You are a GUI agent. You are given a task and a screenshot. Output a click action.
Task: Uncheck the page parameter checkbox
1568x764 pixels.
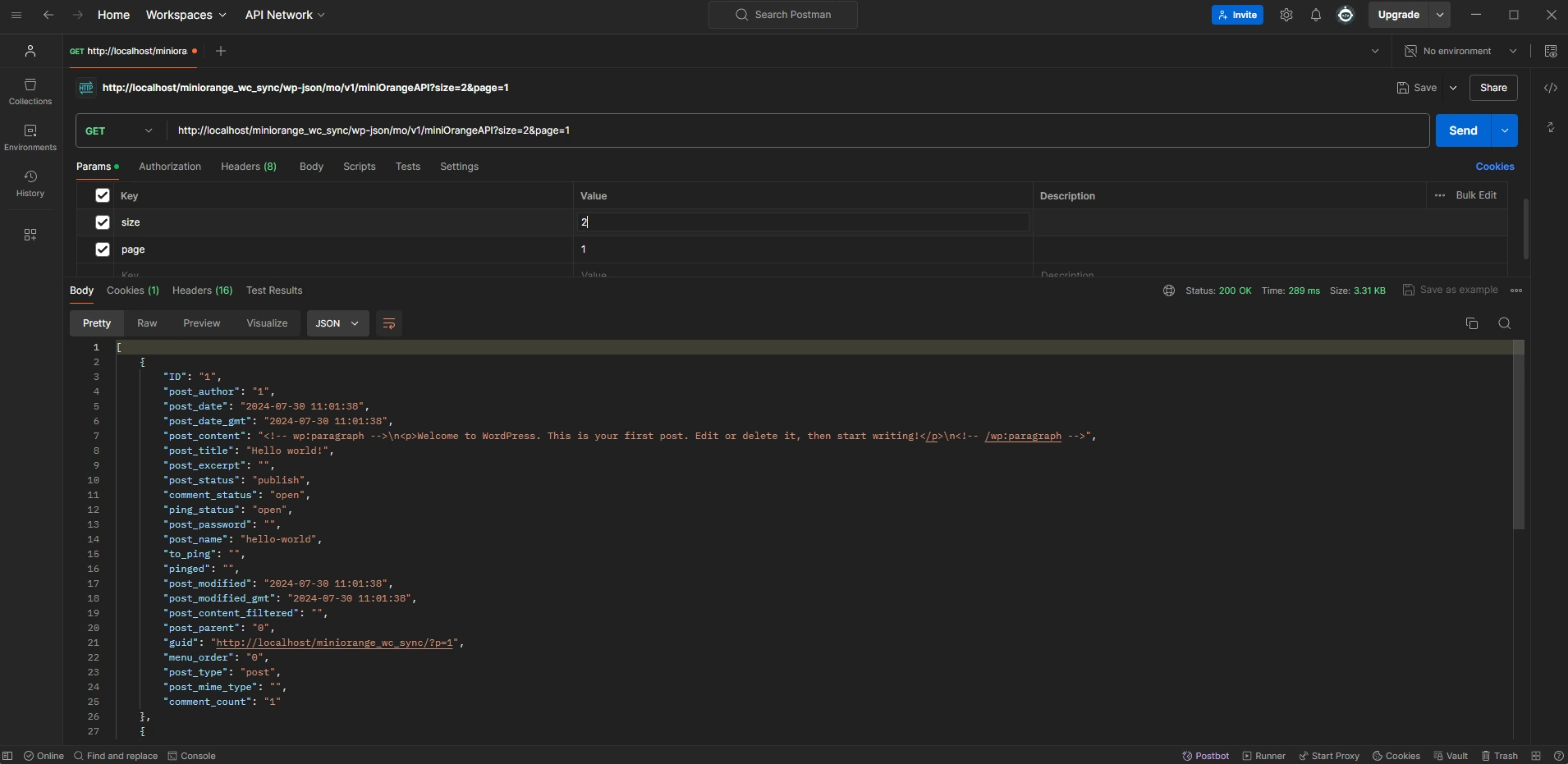click(x=103, y=249)
